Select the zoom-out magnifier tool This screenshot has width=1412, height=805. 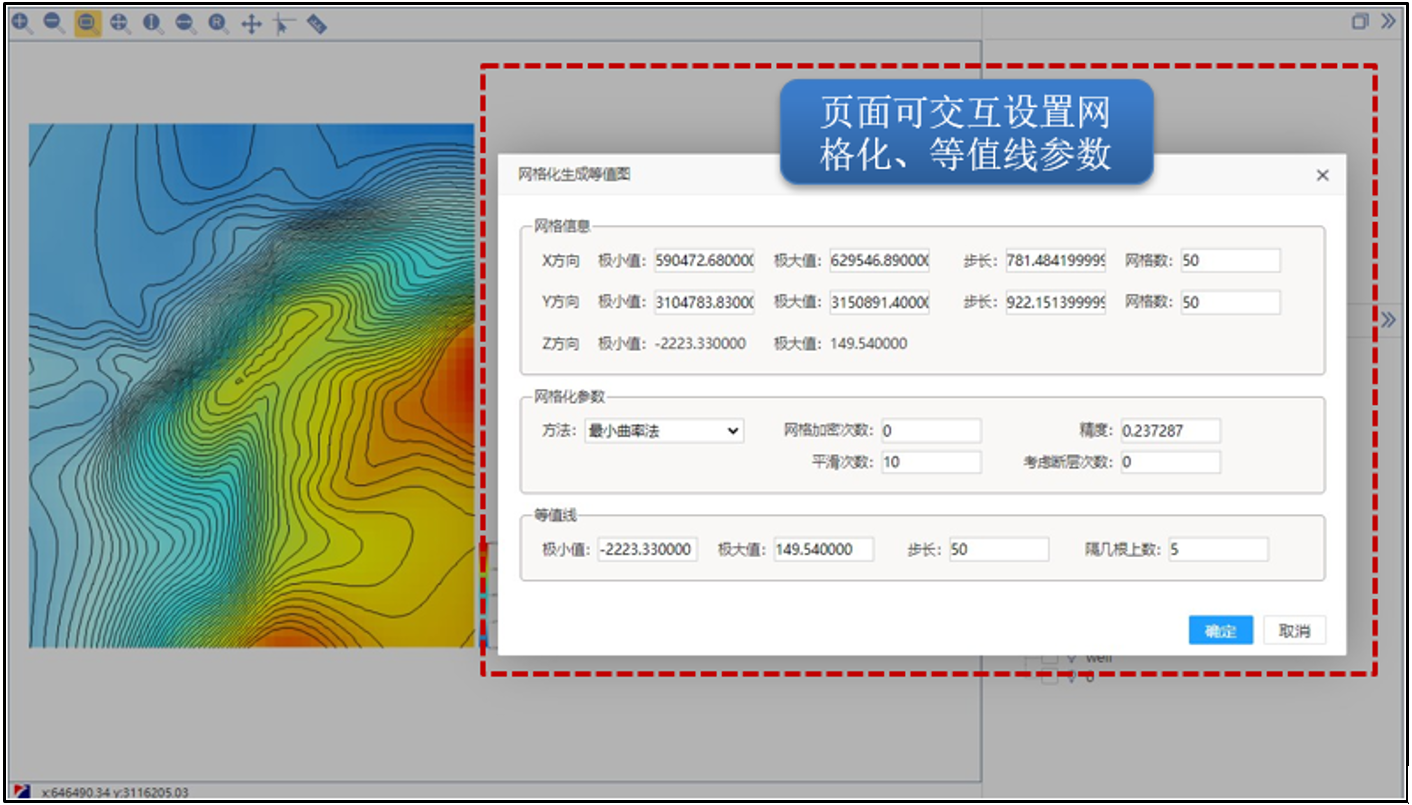[x=52, y=21]
